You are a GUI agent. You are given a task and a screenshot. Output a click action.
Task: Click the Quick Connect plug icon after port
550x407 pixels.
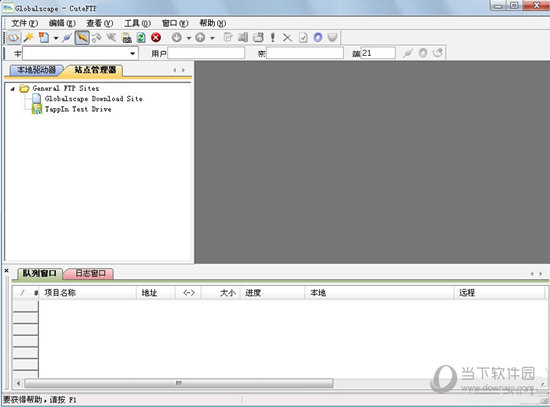coord(408,53)
